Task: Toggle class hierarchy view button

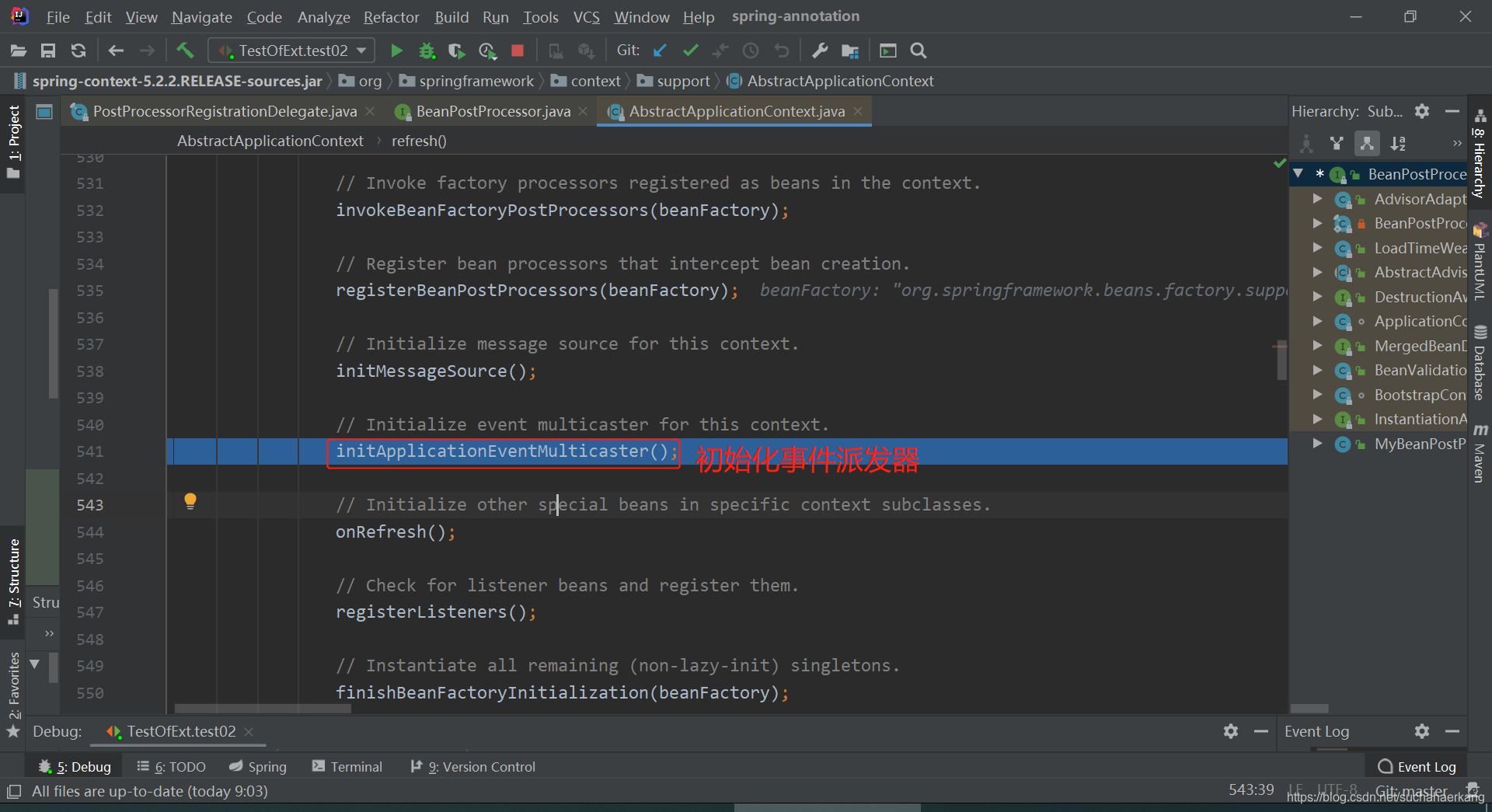Action: click(1306, 143)
